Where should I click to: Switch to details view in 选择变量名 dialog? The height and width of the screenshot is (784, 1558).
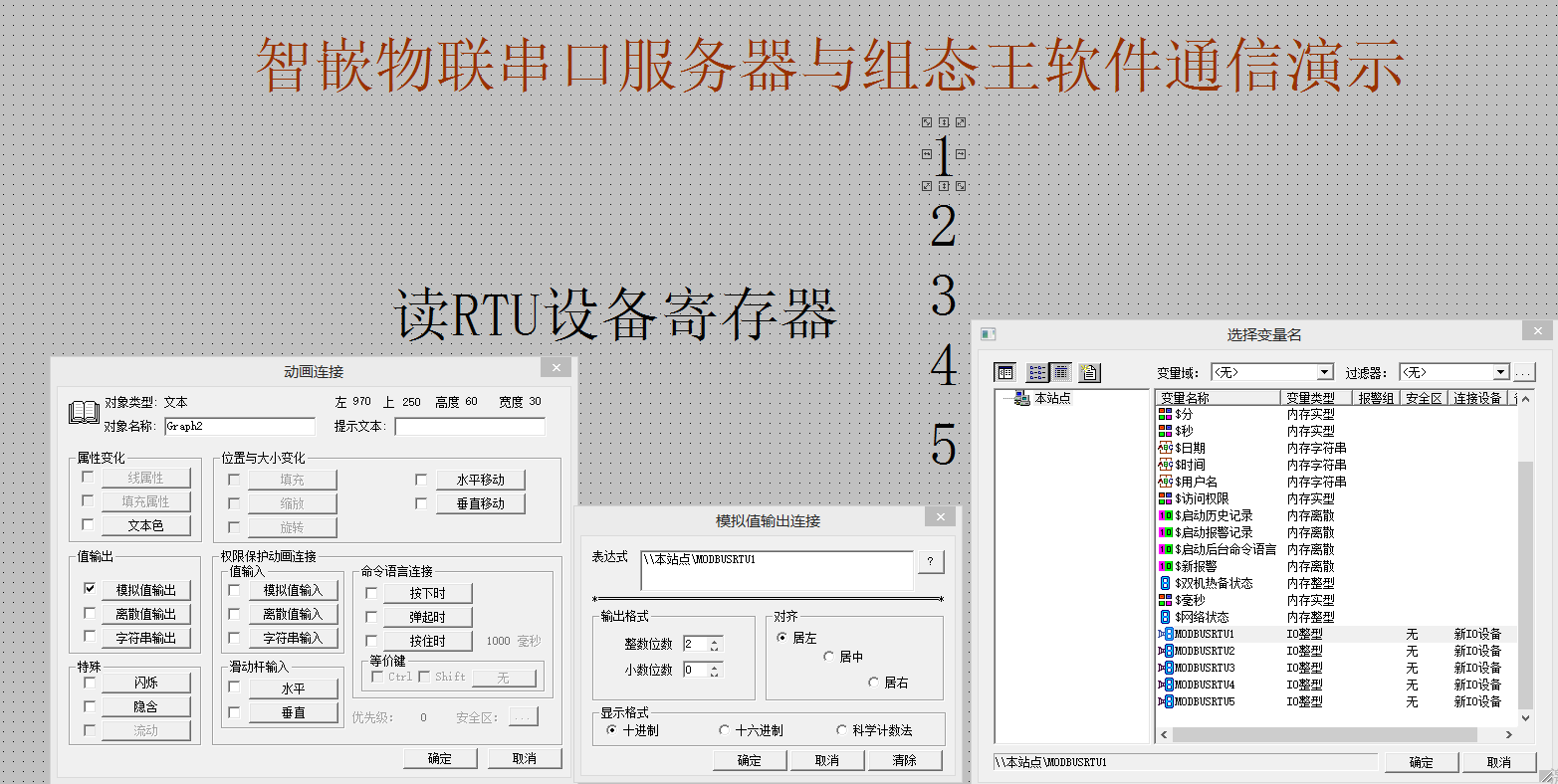[x=1063, y=371]
